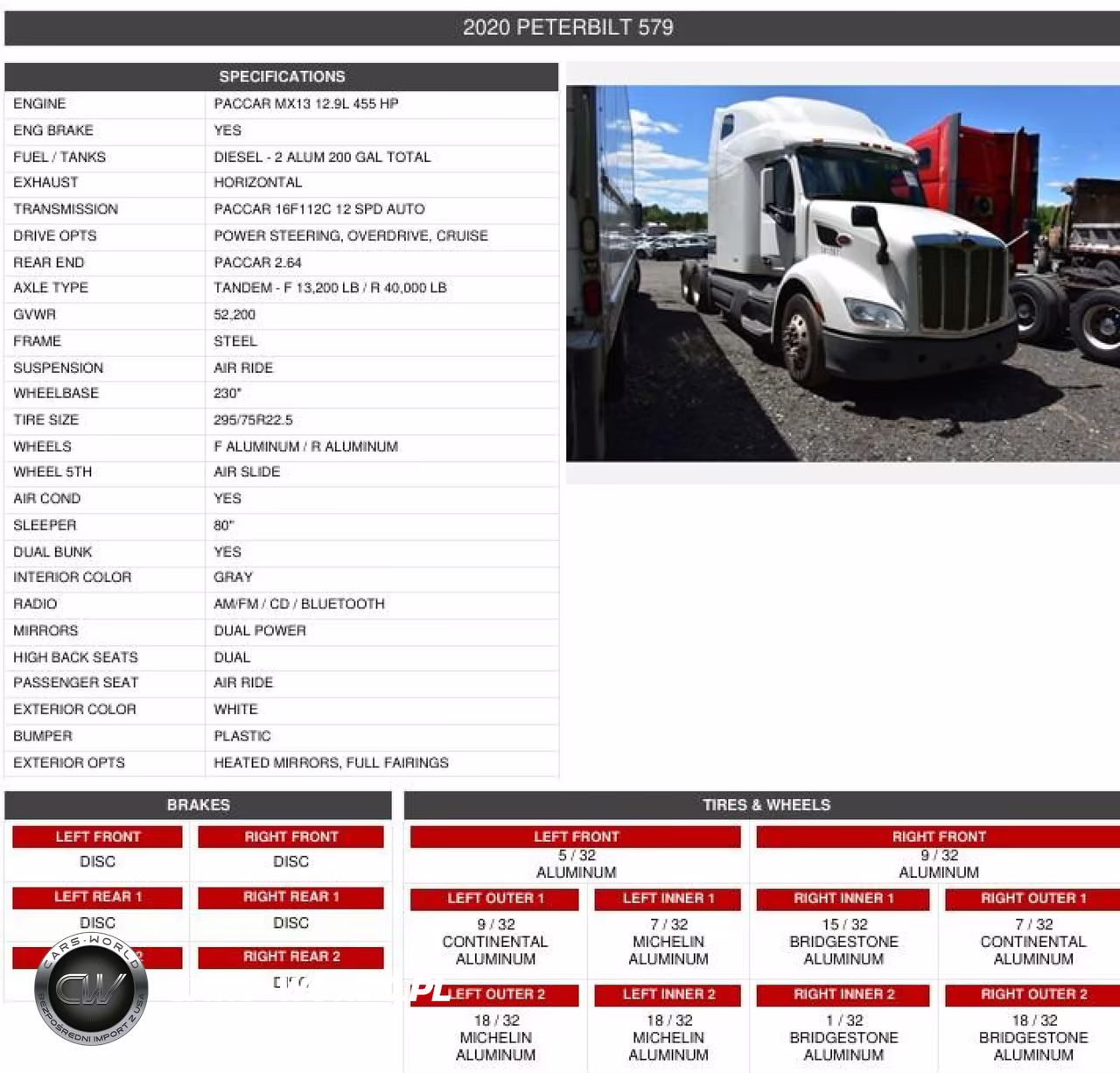Viewport: 1120px width, 1073px height.
Task: Select mirrors value 'DUAL POWER'
Action: (x=260, y=631)
